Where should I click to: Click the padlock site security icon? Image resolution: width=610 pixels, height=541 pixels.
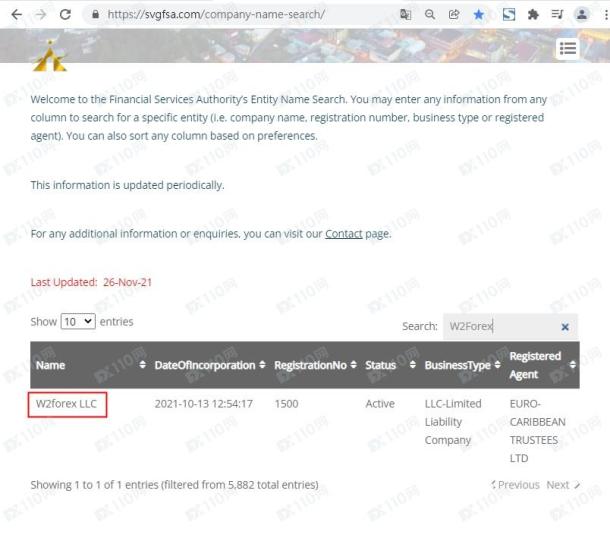[x=95, y=14]
